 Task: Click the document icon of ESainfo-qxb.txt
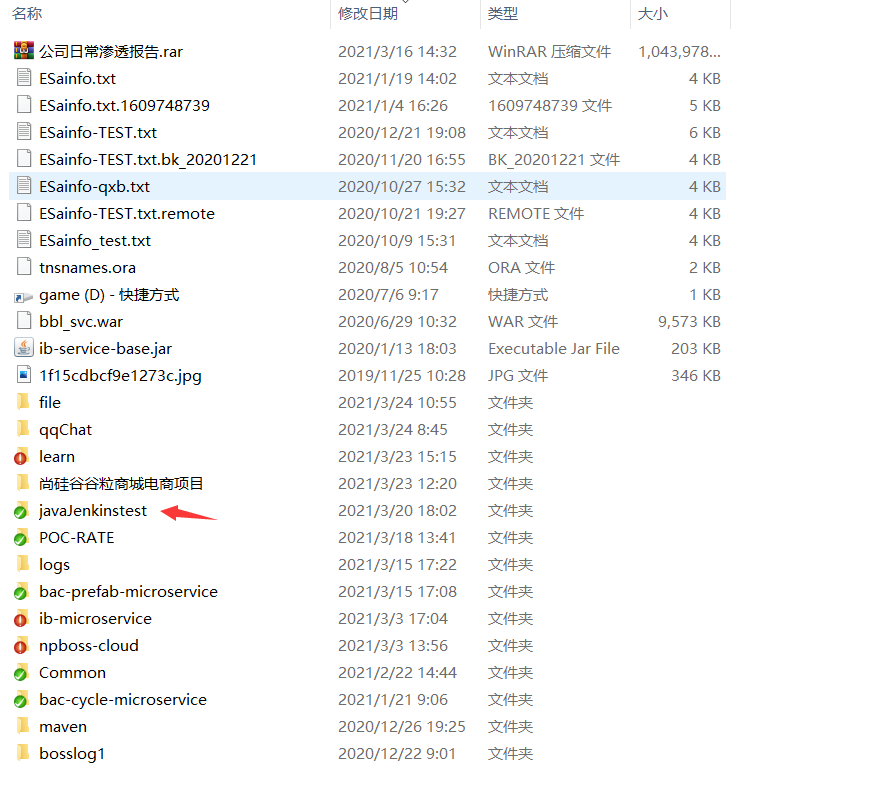[x=24, y=186]
